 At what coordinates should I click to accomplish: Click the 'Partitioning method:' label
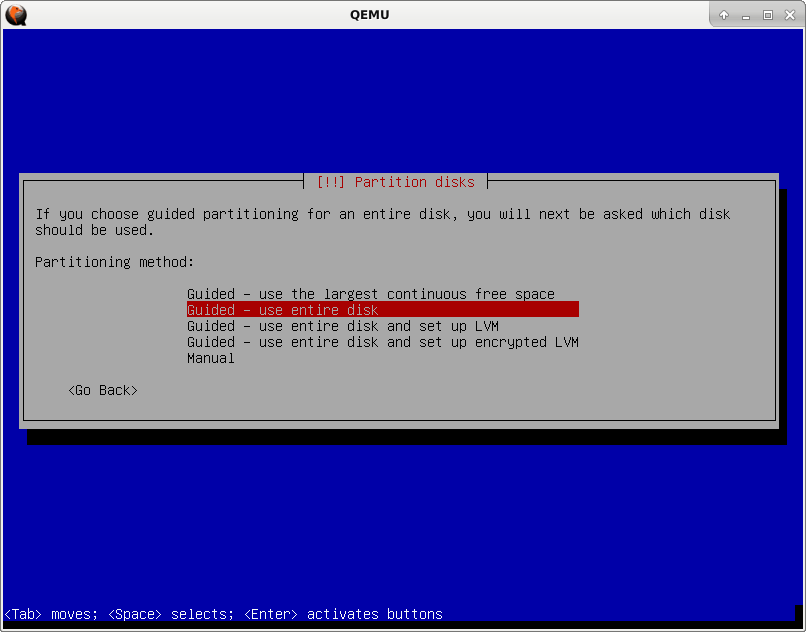(115, 262)
